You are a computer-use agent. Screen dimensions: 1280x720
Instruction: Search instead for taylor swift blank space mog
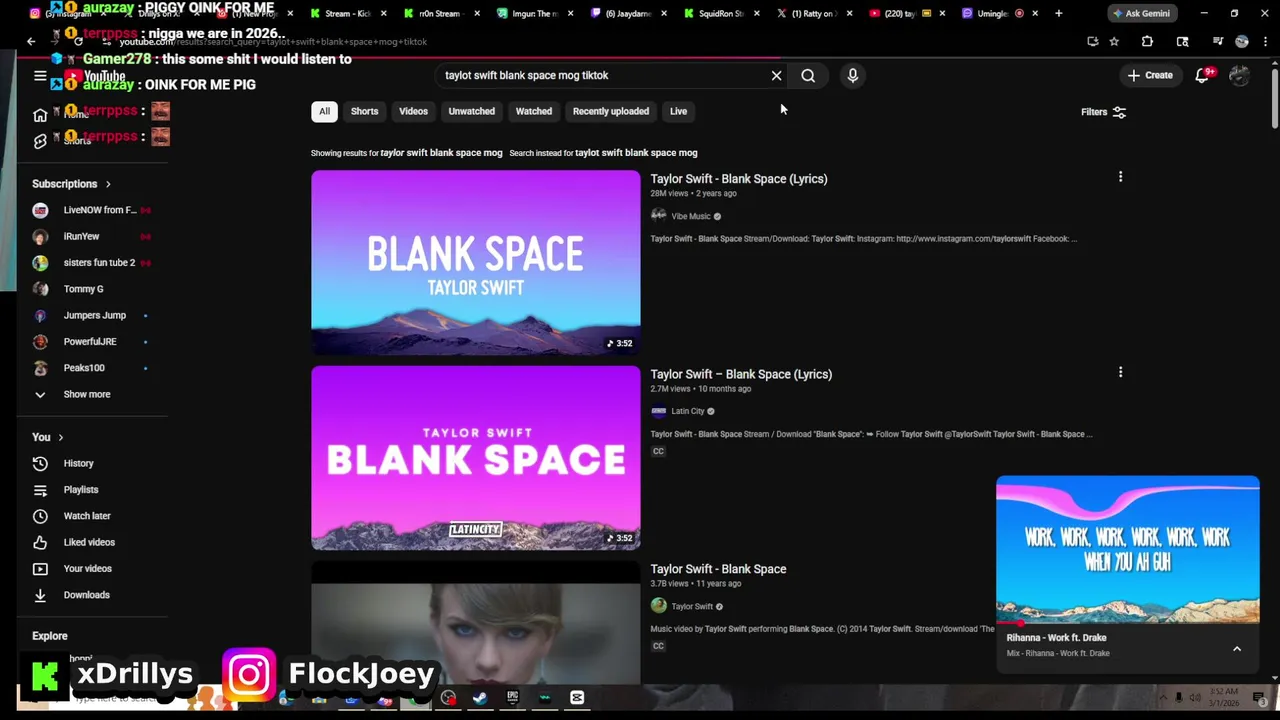coord(636,153)
